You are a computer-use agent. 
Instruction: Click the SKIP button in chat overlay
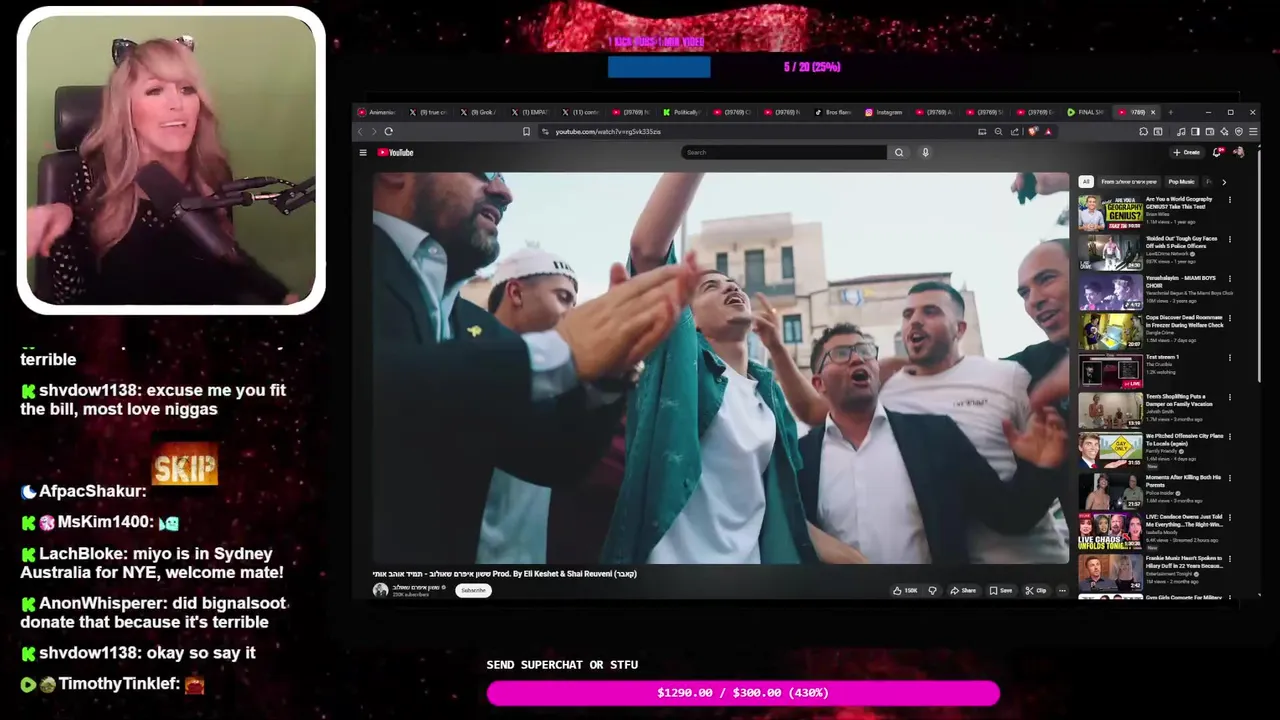pyautogui.click(x=185, y=467)
